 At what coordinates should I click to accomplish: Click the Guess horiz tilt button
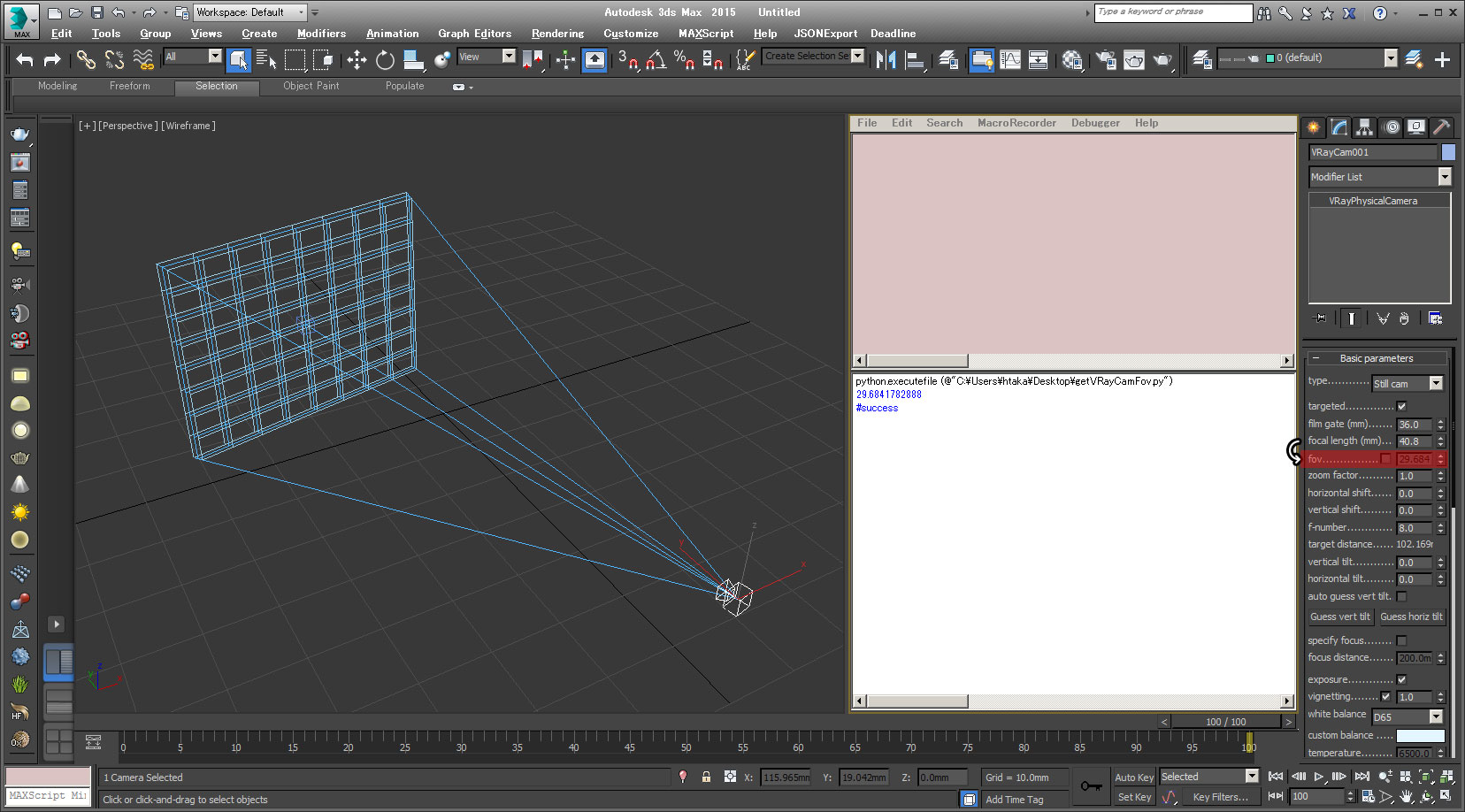click(x=1411, y=617)
